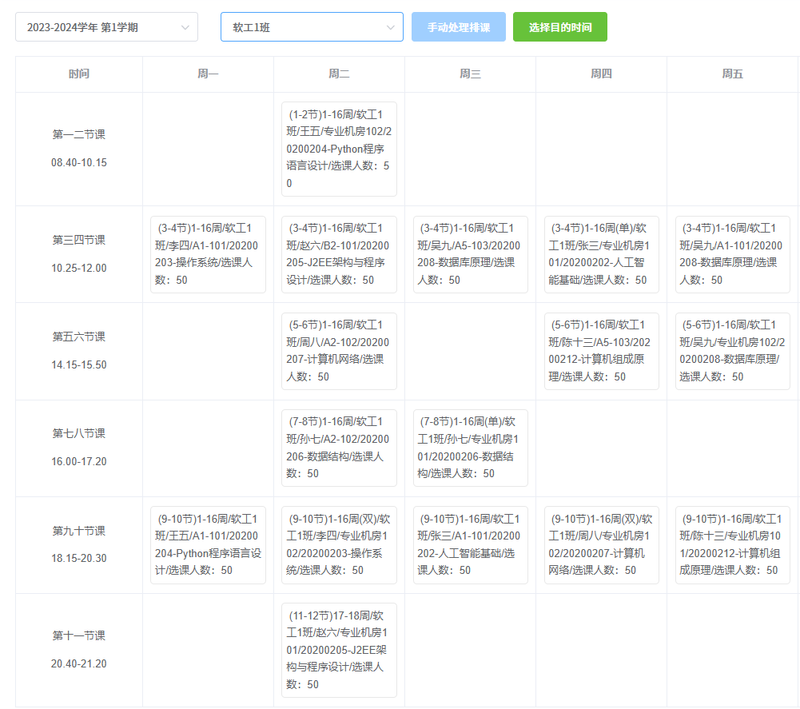Open the 2023-2024学年 第1学期 semester dropdown
This screenshot has height=709, width=800.
point(107,27)
